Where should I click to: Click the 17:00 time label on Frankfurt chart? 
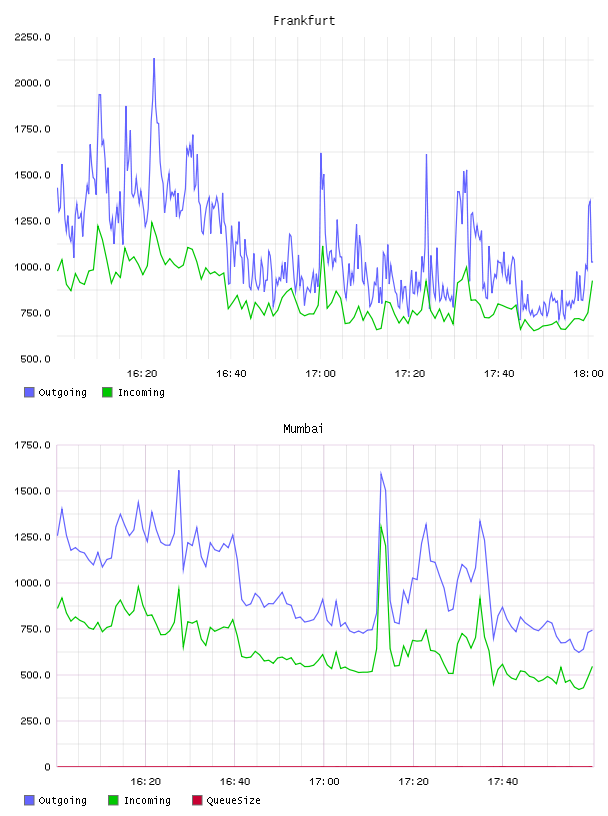pos(321,374)
